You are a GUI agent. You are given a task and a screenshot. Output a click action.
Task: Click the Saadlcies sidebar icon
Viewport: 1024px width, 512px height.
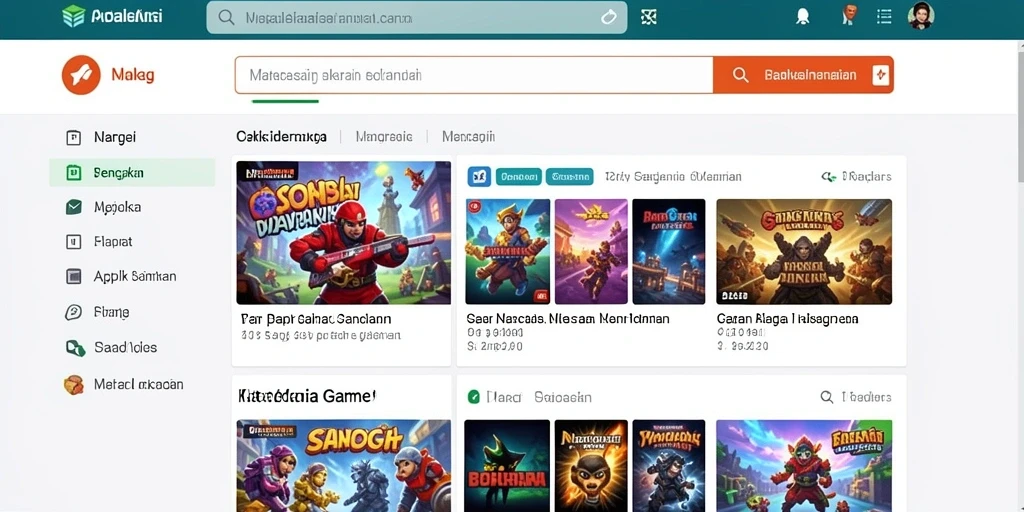[75, 348]
